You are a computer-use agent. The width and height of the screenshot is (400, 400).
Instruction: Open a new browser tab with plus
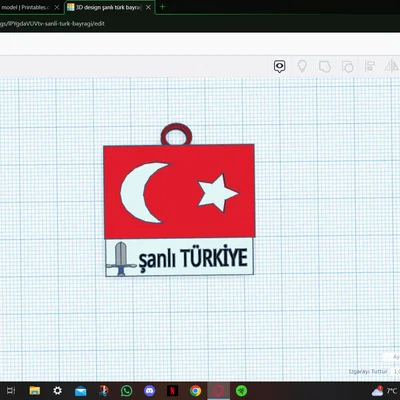coord(162,7)
